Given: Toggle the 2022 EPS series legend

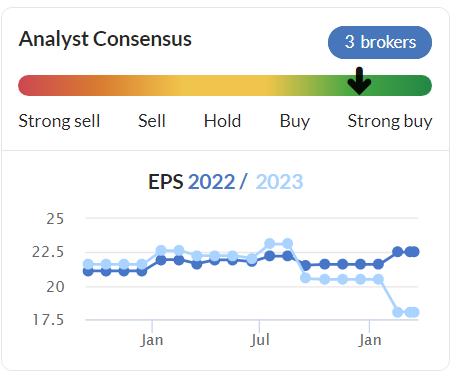Looking at the screenshot, I should tap(212, 182).
